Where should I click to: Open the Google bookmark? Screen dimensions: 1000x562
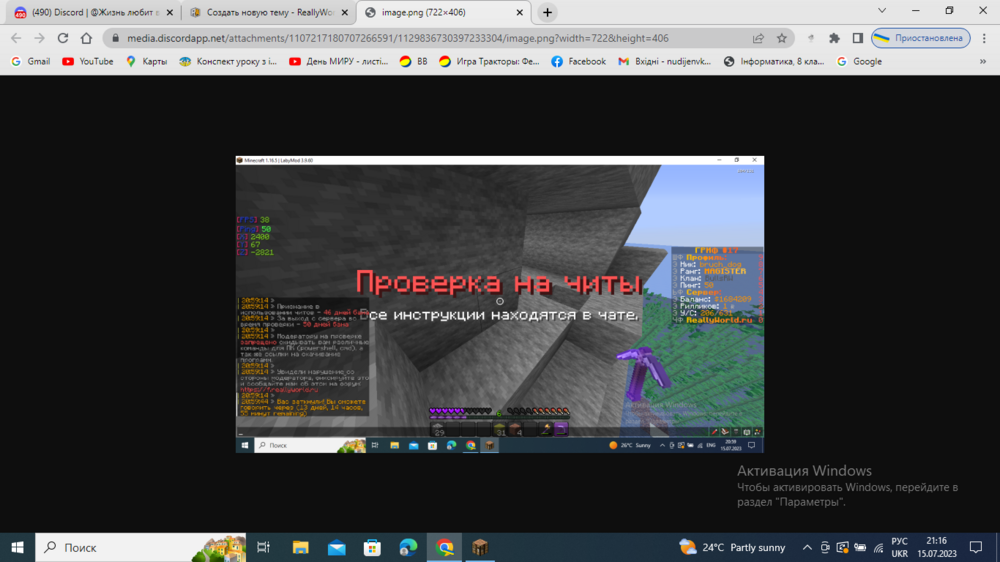859,61
